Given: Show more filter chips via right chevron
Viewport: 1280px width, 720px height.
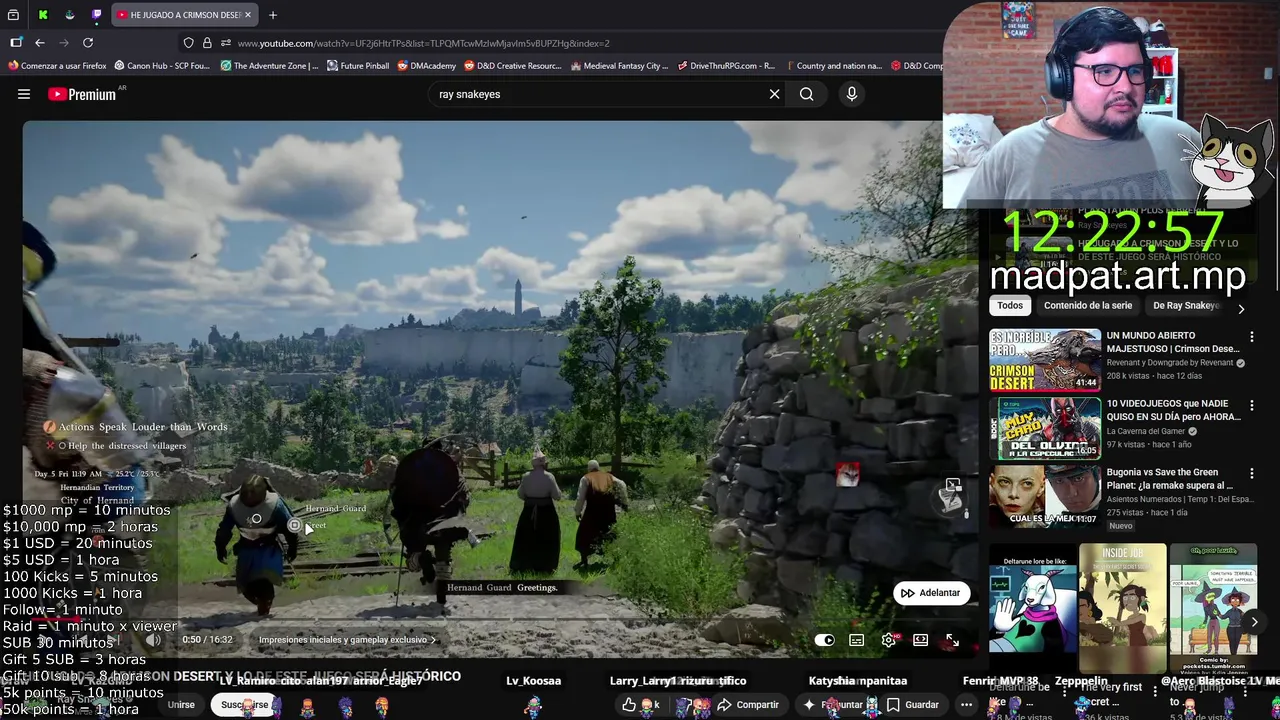Looking at the screenshot, I should [x=1241, y=309].
